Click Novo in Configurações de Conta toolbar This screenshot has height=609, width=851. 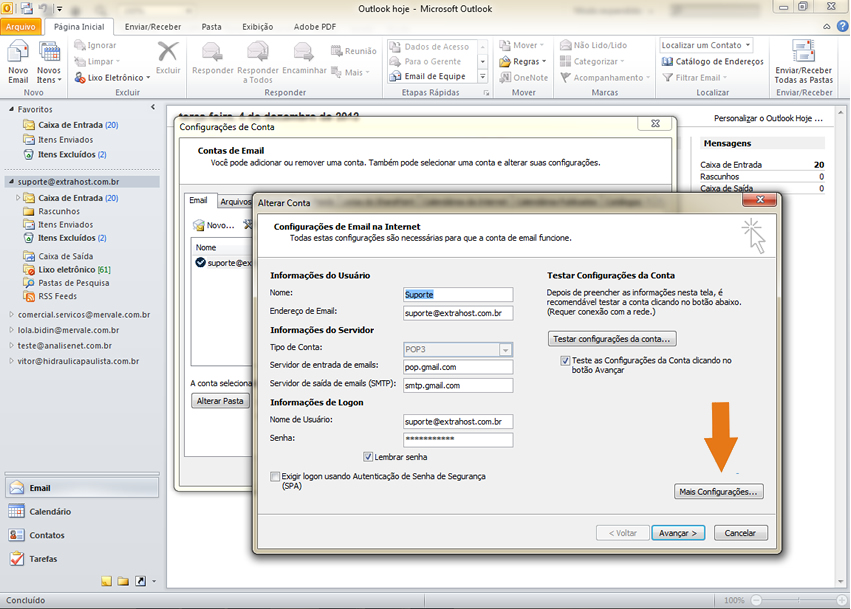coord(214,225)
